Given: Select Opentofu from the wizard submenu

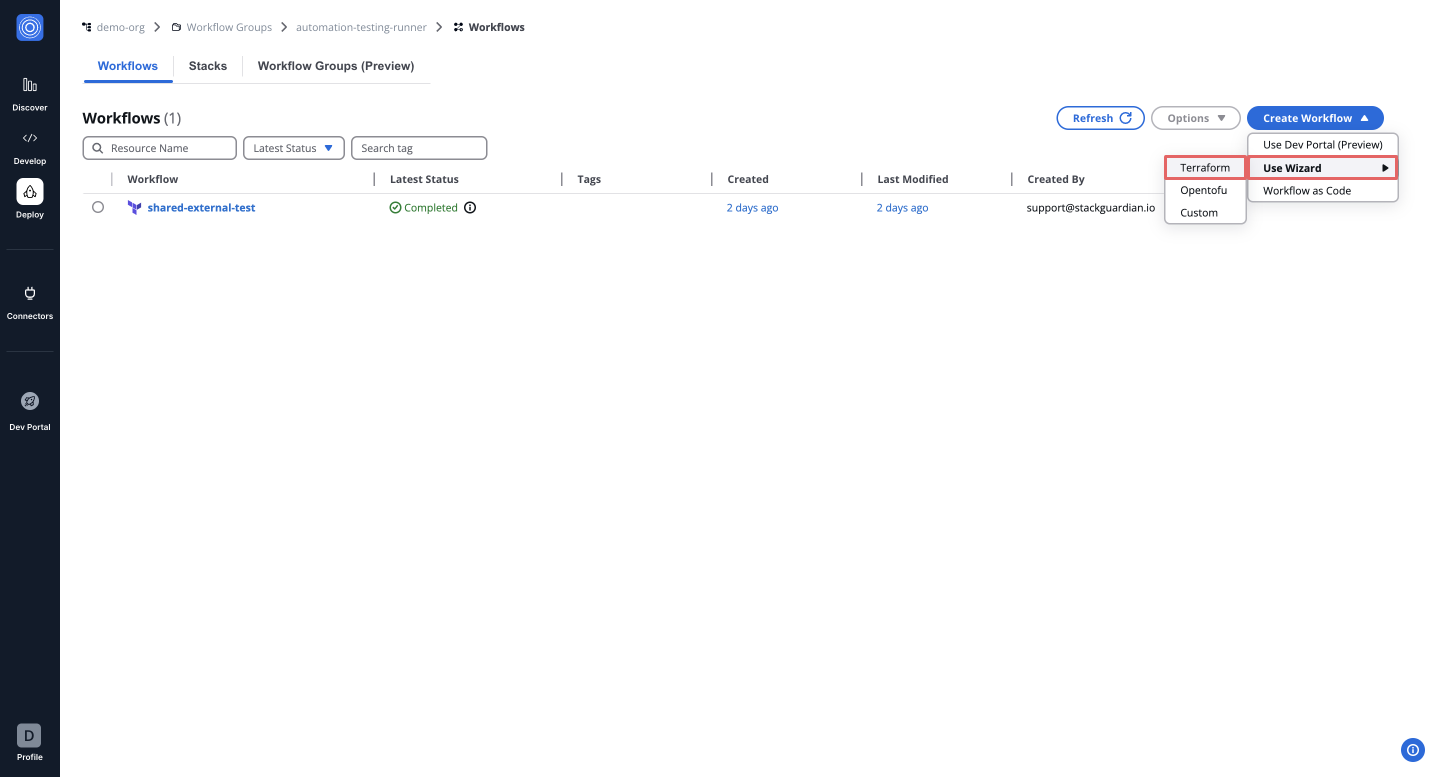Looking at the screenshot, I should 1205,190.
